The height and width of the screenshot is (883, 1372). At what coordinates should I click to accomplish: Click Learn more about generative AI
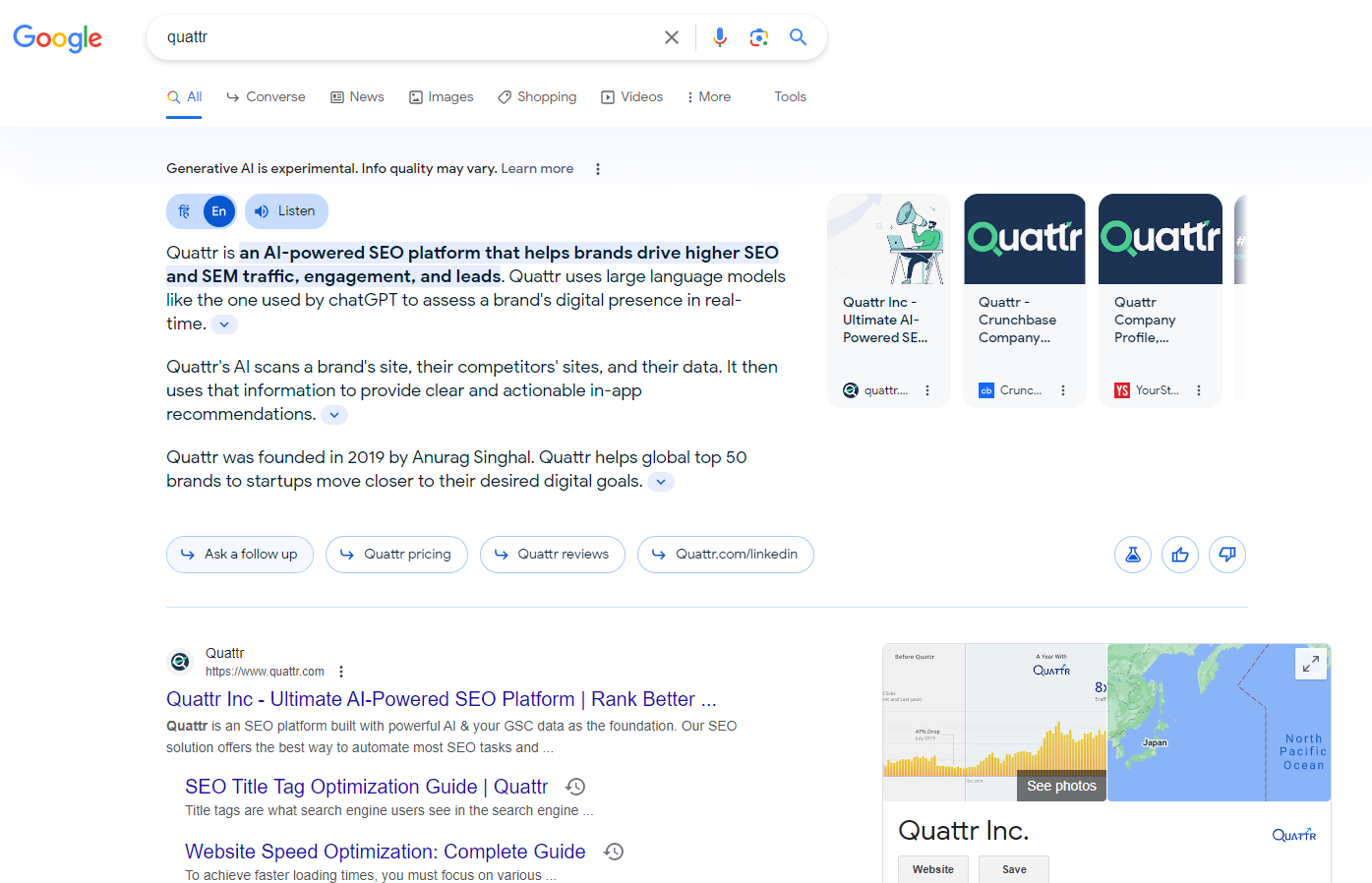537,169
